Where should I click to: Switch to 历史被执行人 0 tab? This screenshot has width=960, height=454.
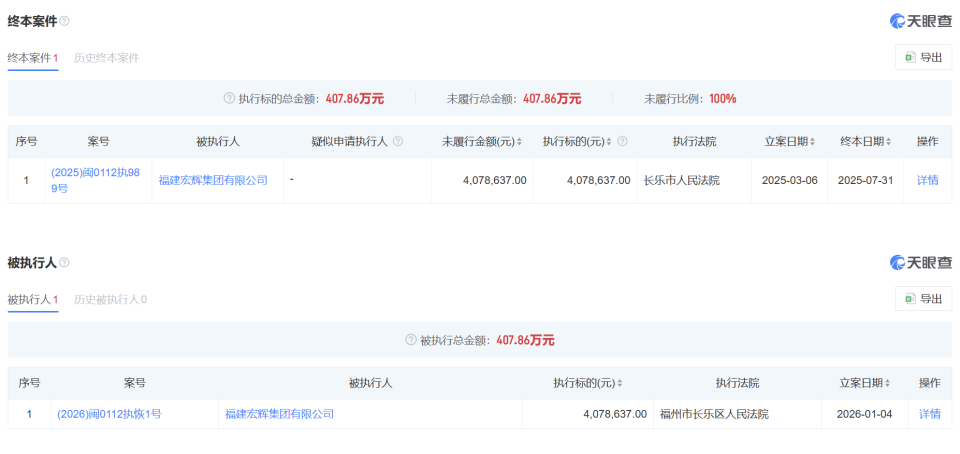pyautogui.click(x=110, y=300)
